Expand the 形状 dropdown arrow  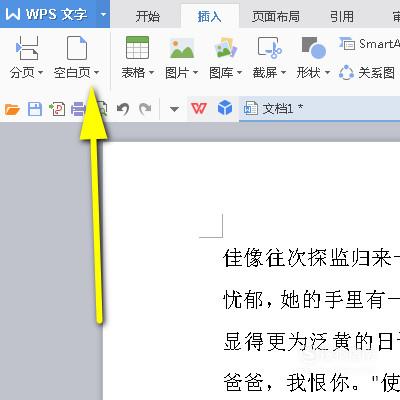click(327, 72)
